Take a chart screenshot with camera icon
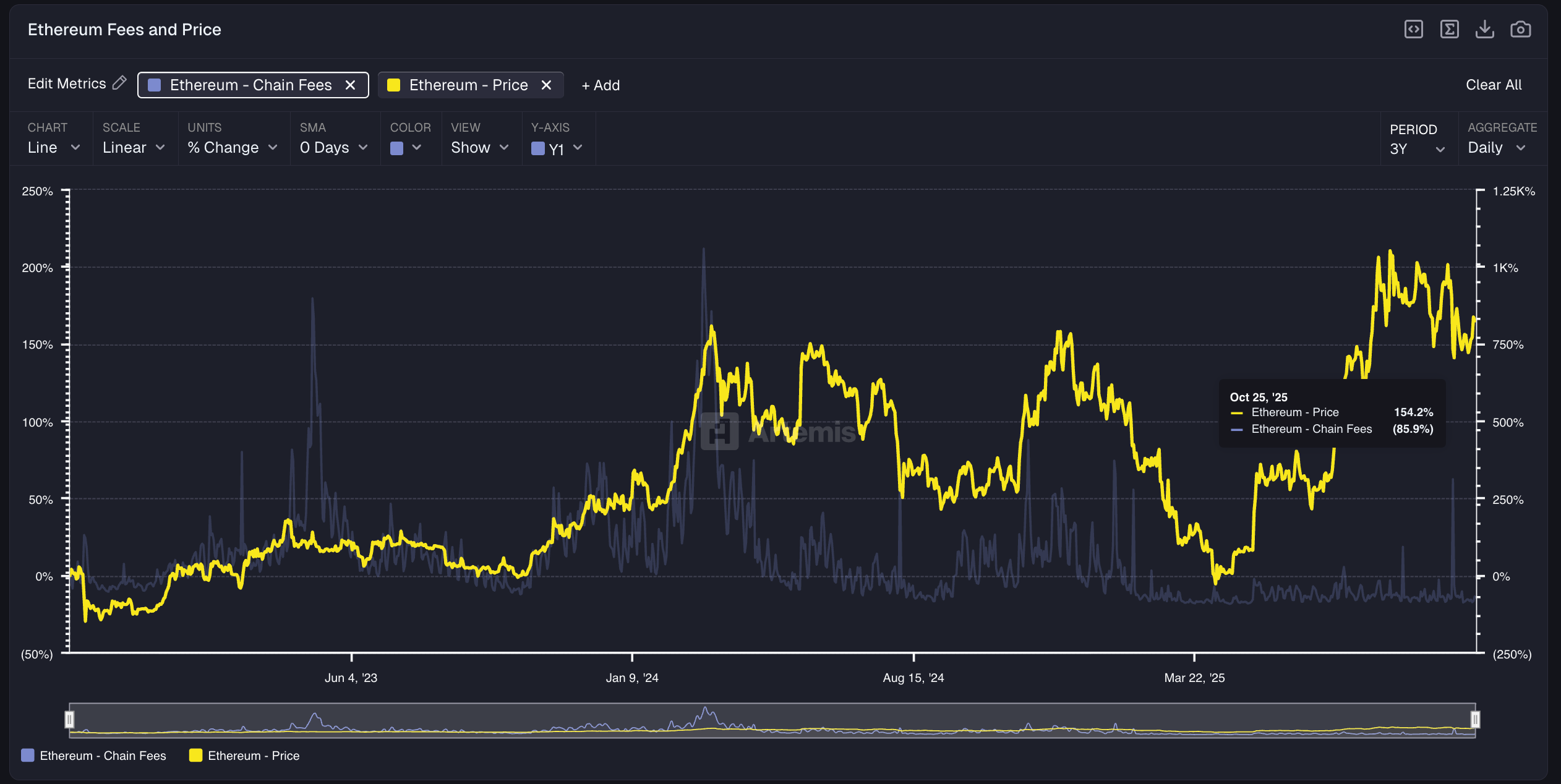The width and height of the screenshot is (1561, 784). [x=1520, y=29]
